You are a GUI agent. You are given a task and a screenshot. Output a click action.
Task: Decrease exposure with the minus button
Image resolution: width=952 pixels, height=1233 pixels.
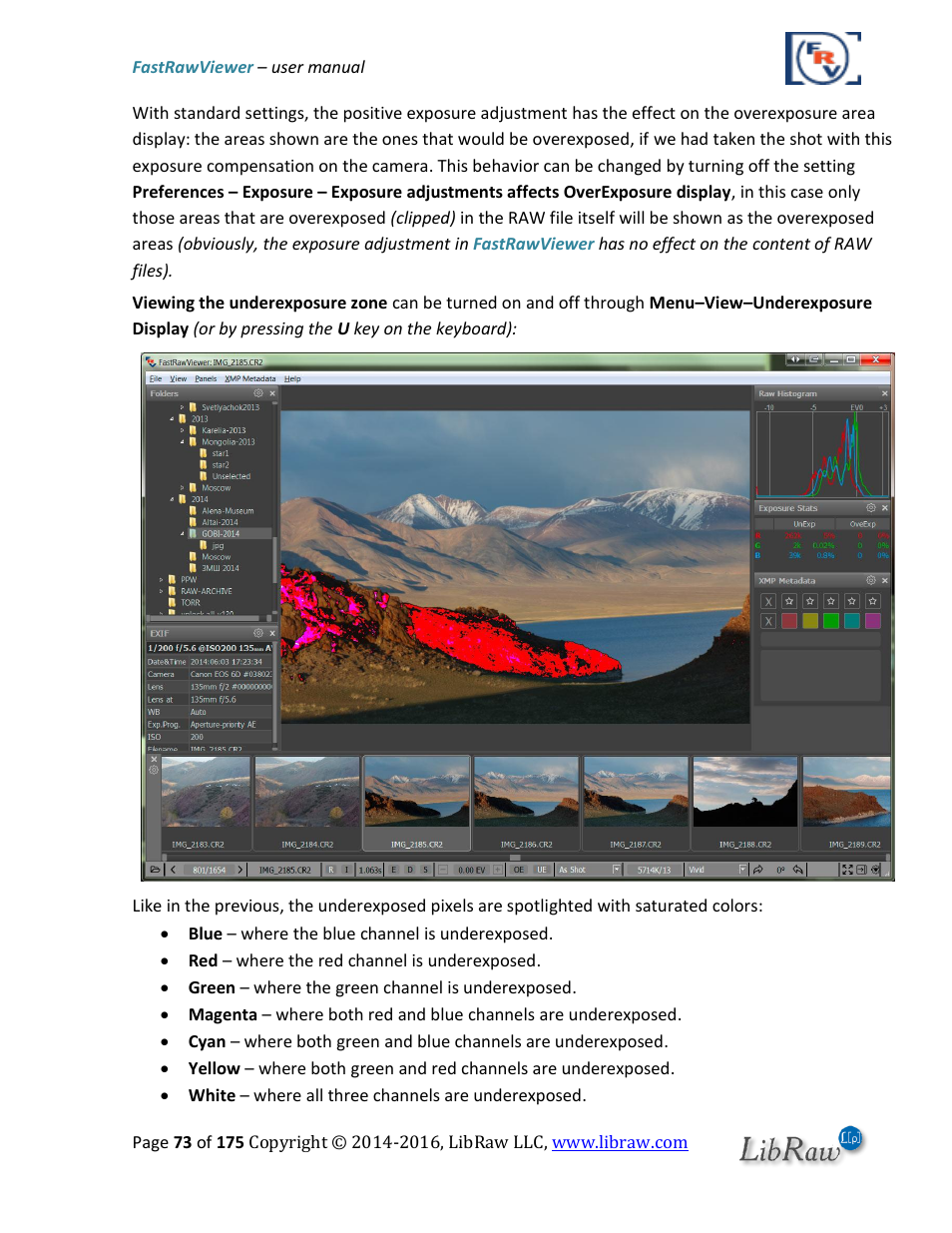443,870
